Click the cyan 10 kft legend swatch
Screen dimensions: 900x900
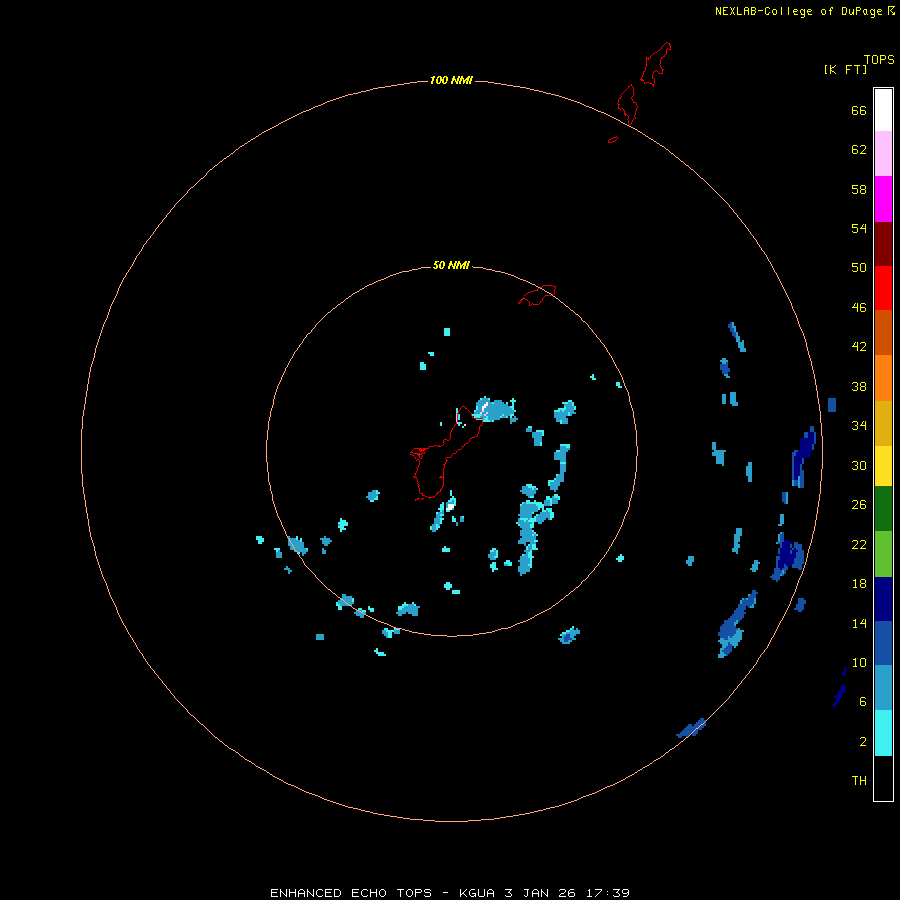coord(883,733)
